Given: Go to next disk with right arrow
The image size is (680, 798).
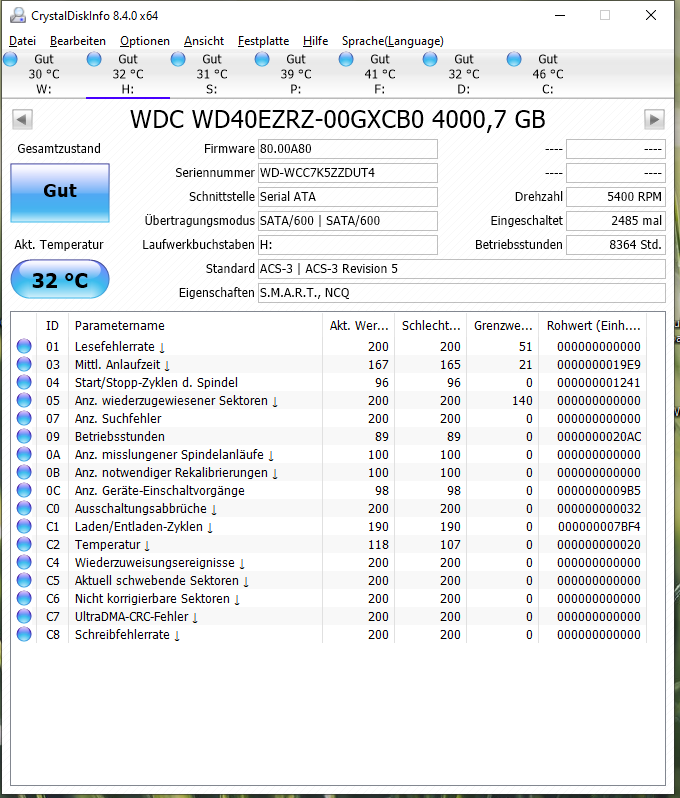Looking at the screenshot, I should tap(654, 120).
